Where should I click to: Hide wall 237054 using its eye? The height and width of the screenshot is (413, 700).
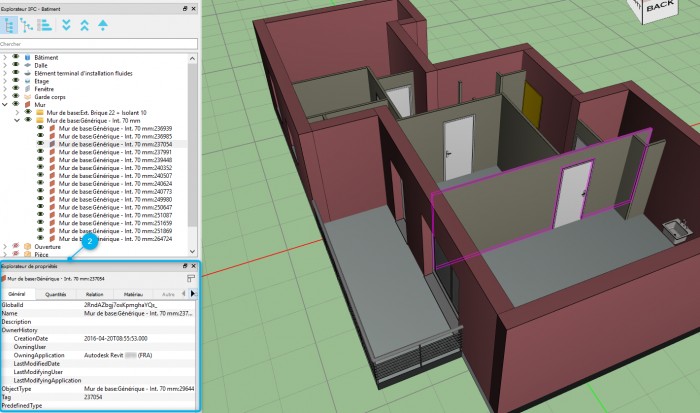pos(40,144)
